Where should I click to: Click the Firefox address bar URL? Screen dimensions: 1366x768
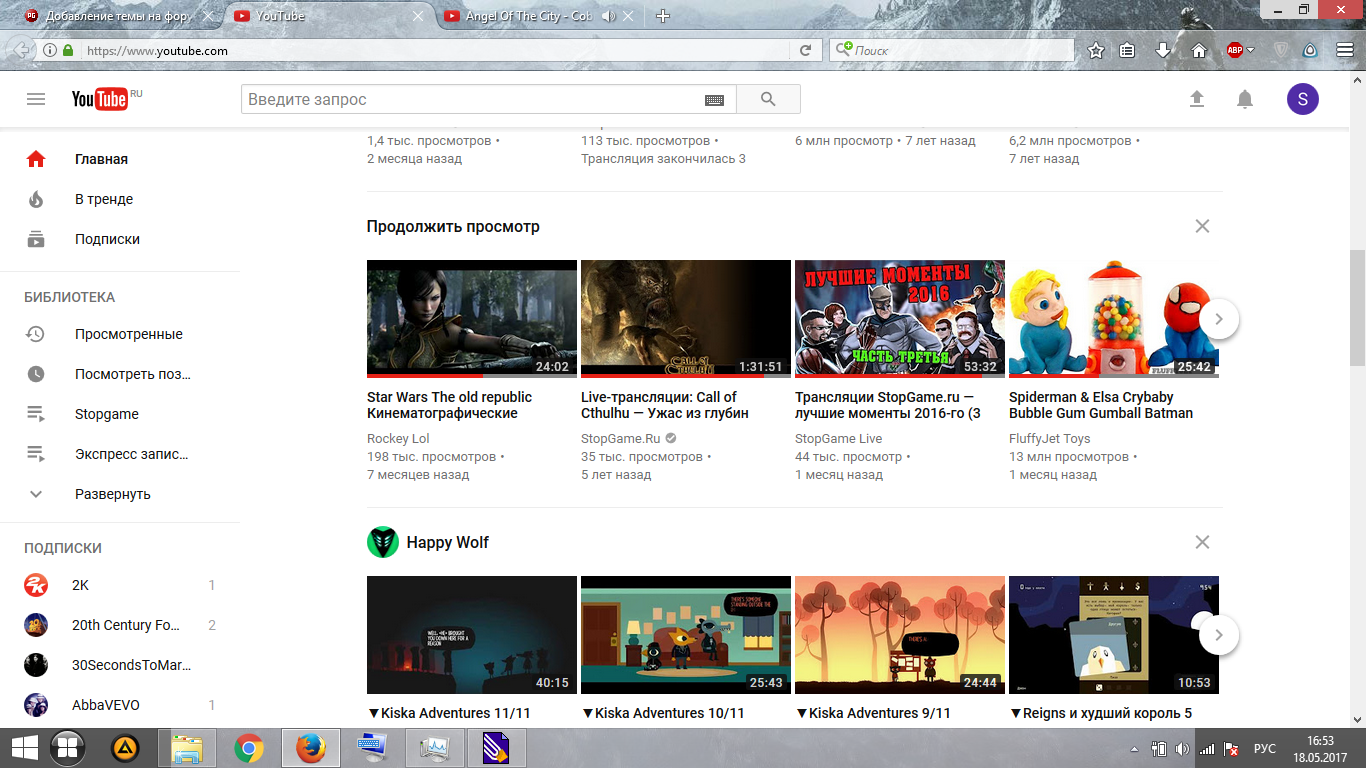point(157,50)
